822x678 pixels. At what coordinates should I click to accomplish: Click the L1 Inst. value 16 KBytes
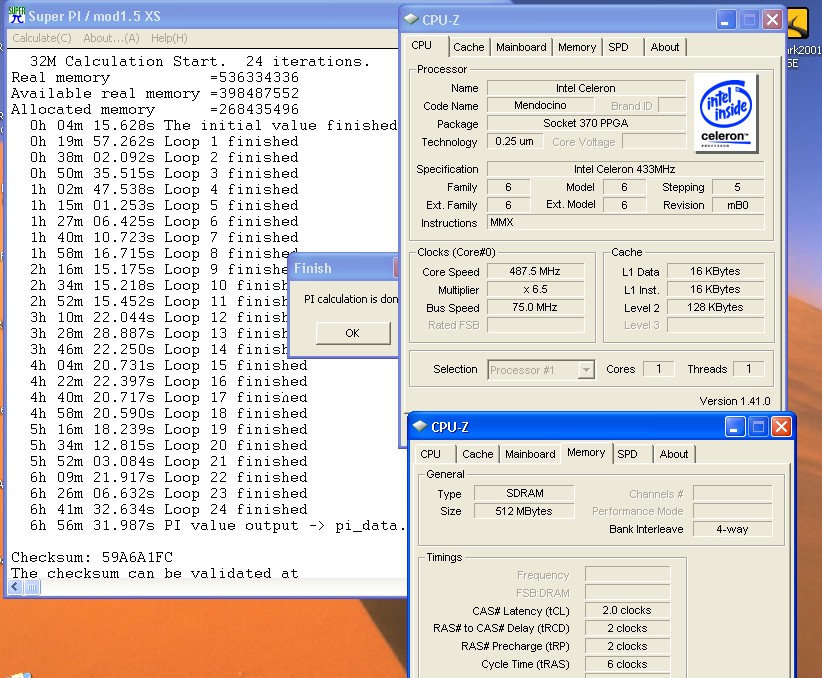pyautogui.click(x=715, y=289)
